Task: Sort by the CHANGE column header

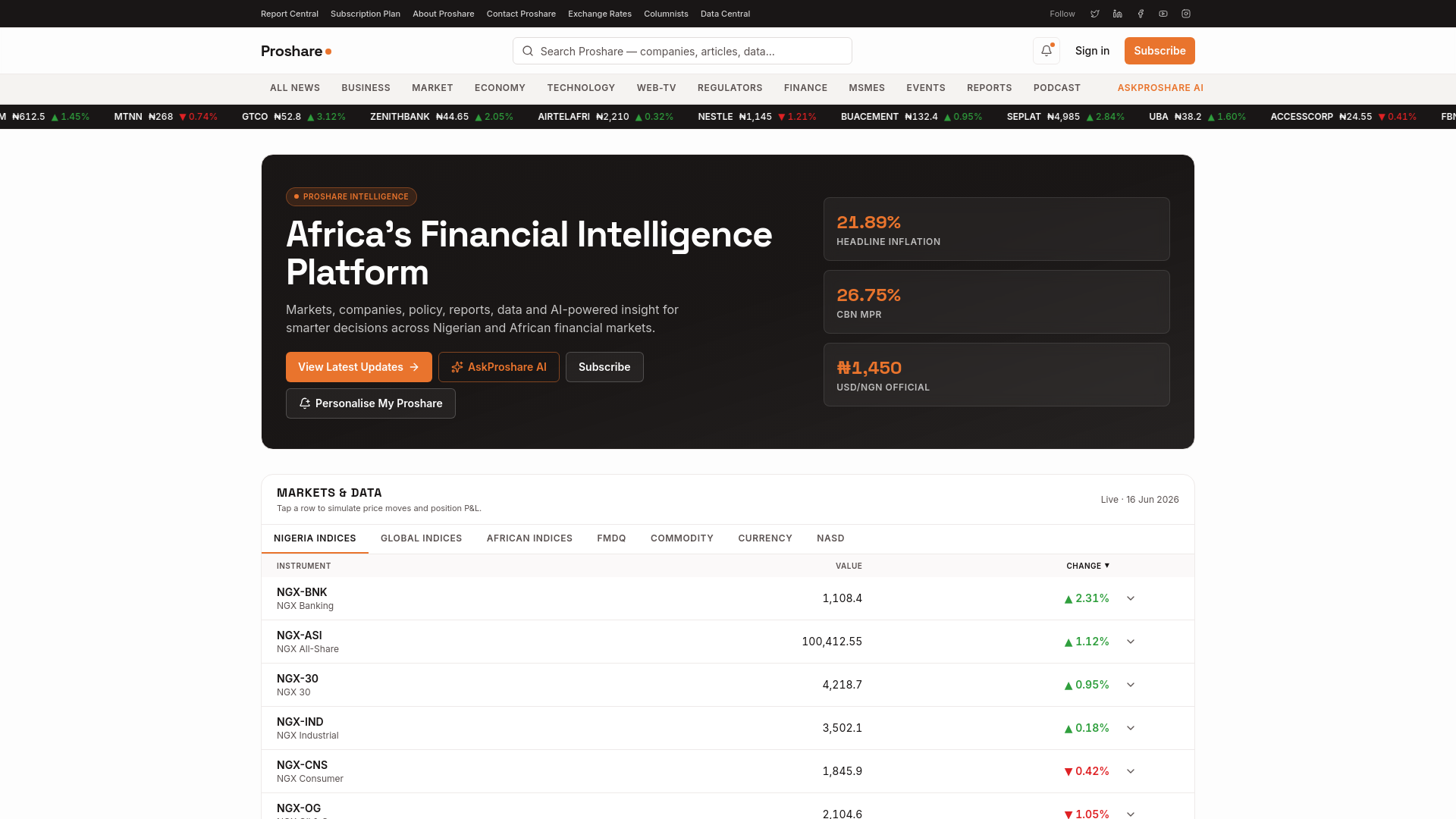Action: (x=1087, y=566)
